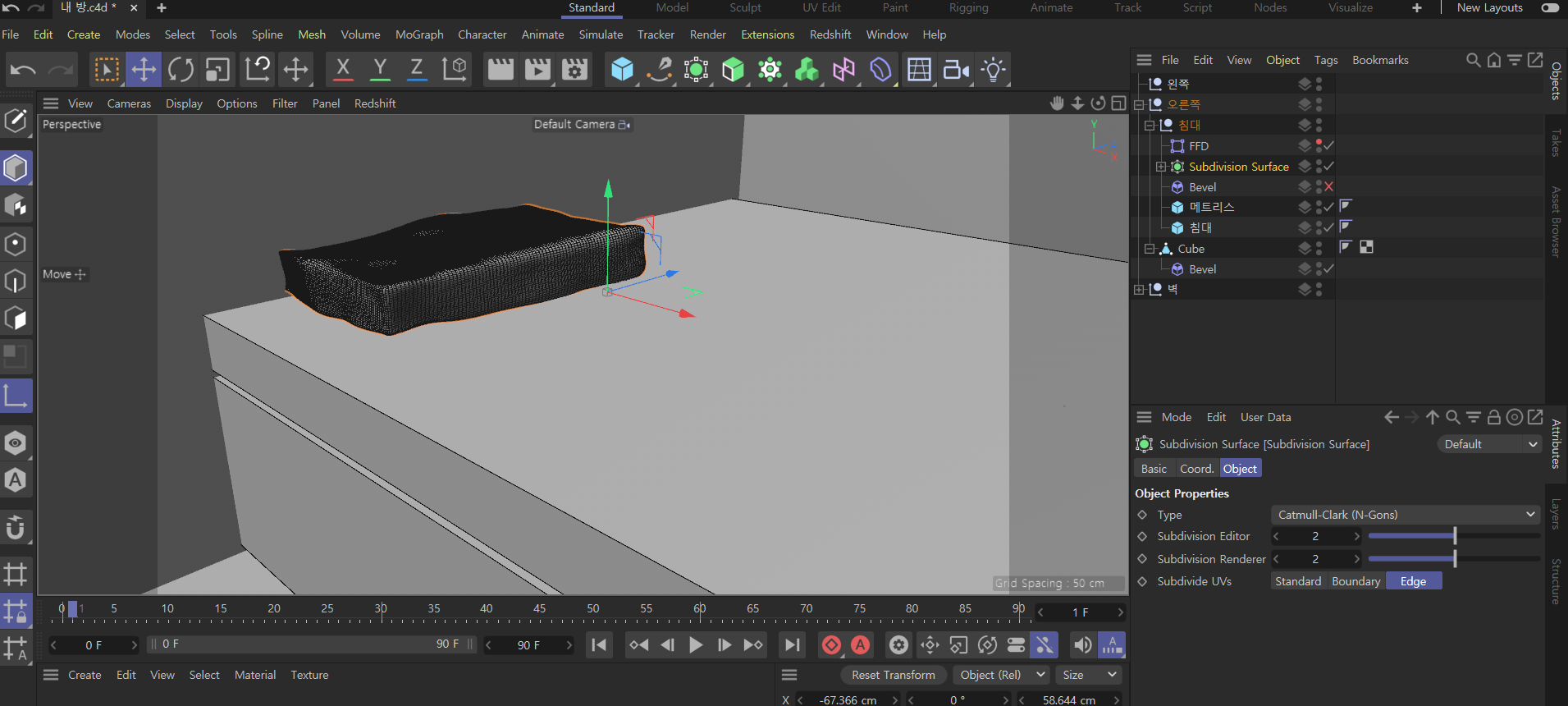
Task: Open the MoGraph menu
Action: point(418,34)
